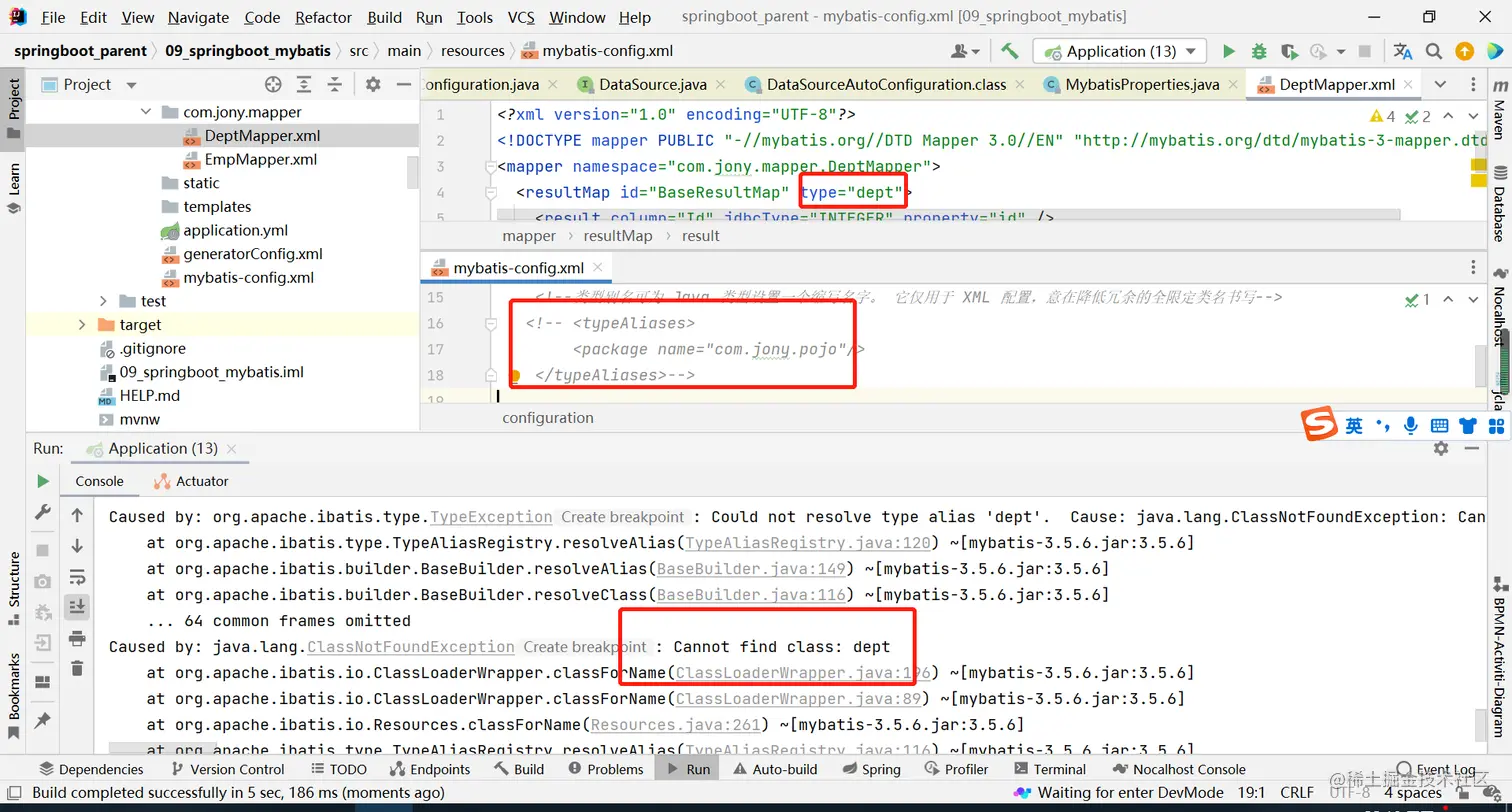Image resolution: width=1512 pixels, height=812 pixels.
Task: Run with coverage from the main toolbar
Action: tap(1289, 51)
